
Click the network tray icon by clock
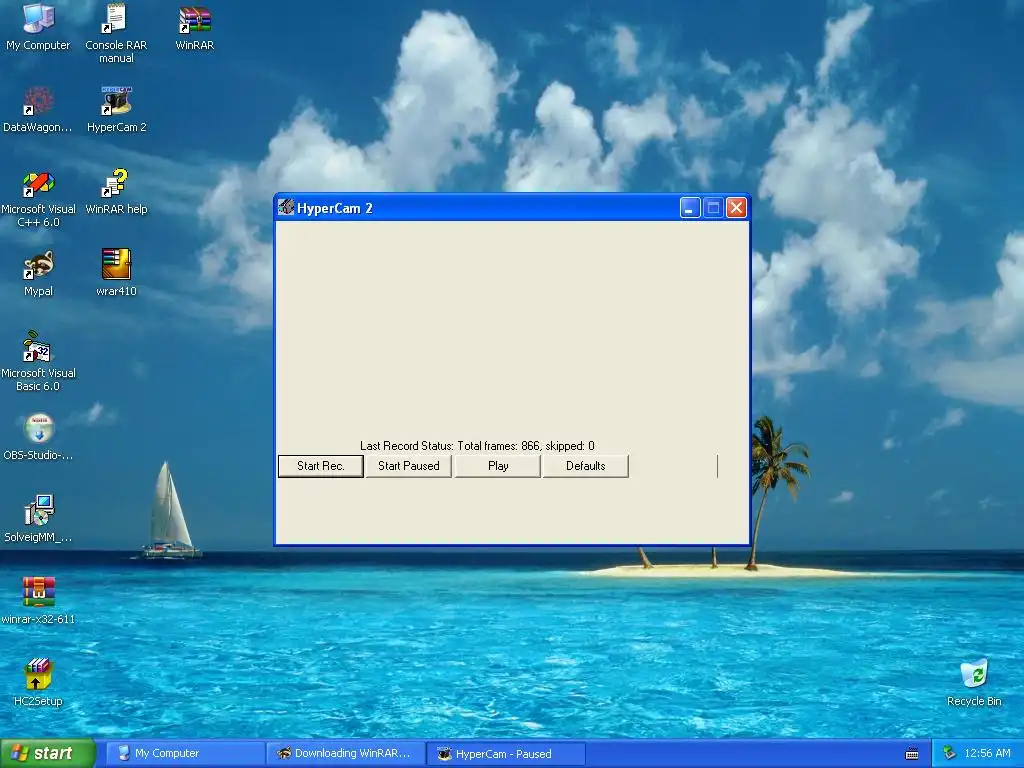(x=950, y=754)
